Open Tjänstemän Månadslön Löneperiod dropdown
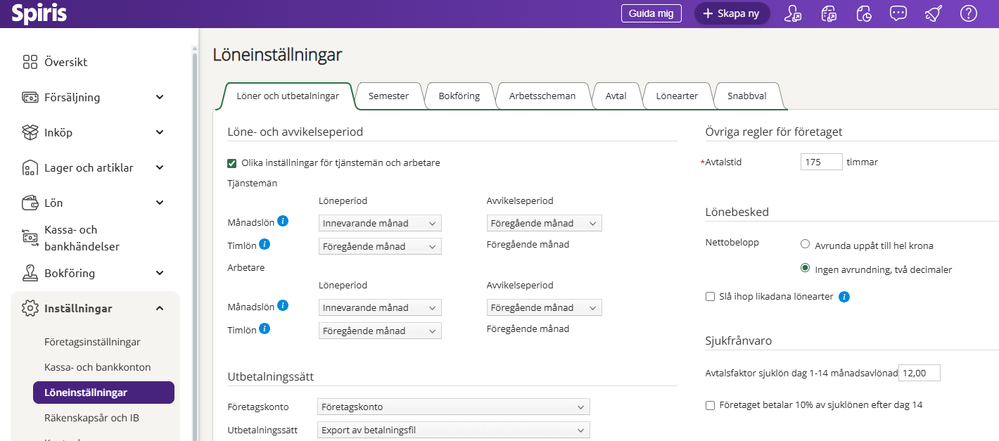 380,223
